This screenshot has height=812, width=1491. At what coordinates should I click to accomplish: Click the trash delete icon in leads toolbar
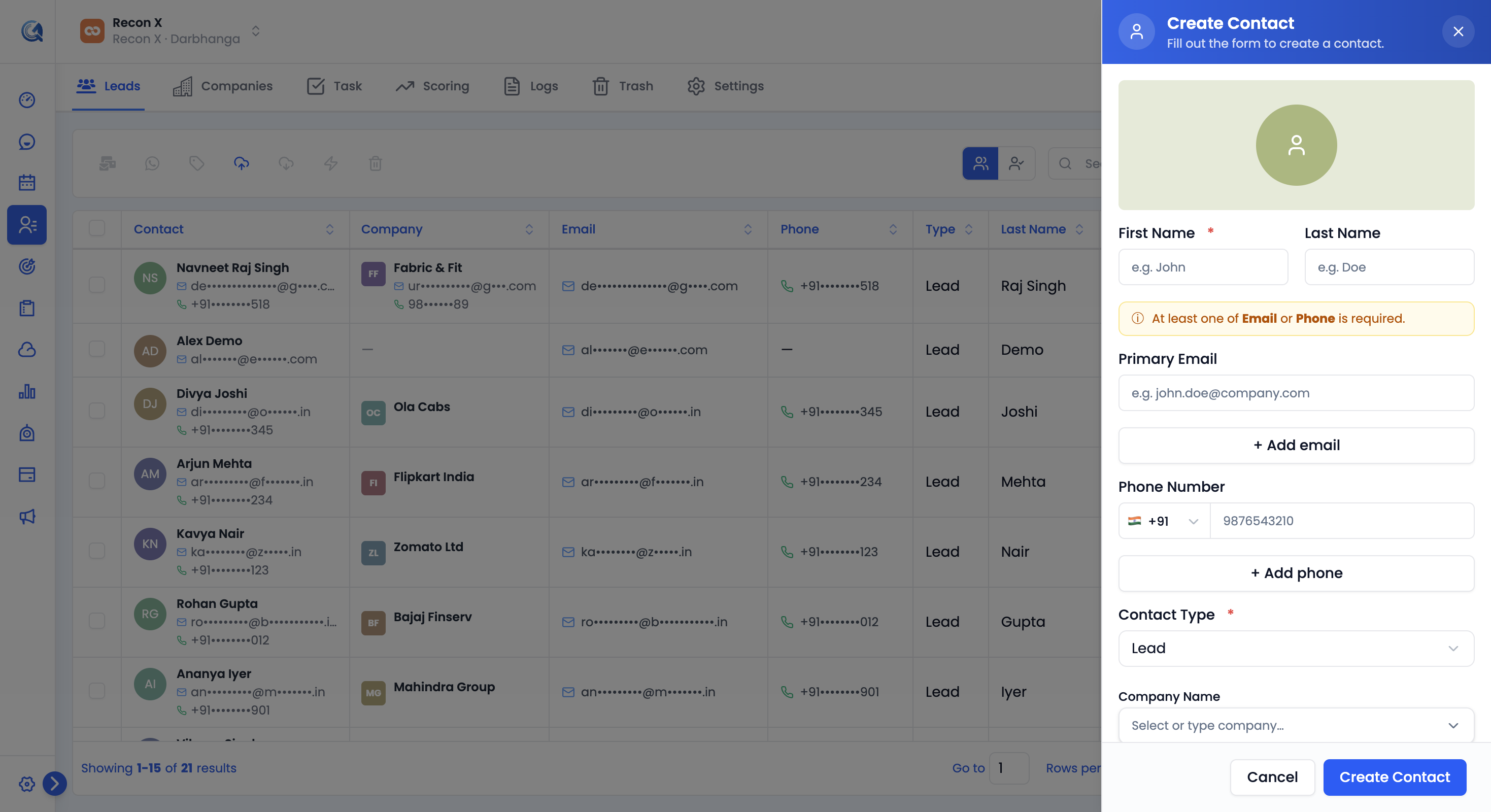click(375, 164)
